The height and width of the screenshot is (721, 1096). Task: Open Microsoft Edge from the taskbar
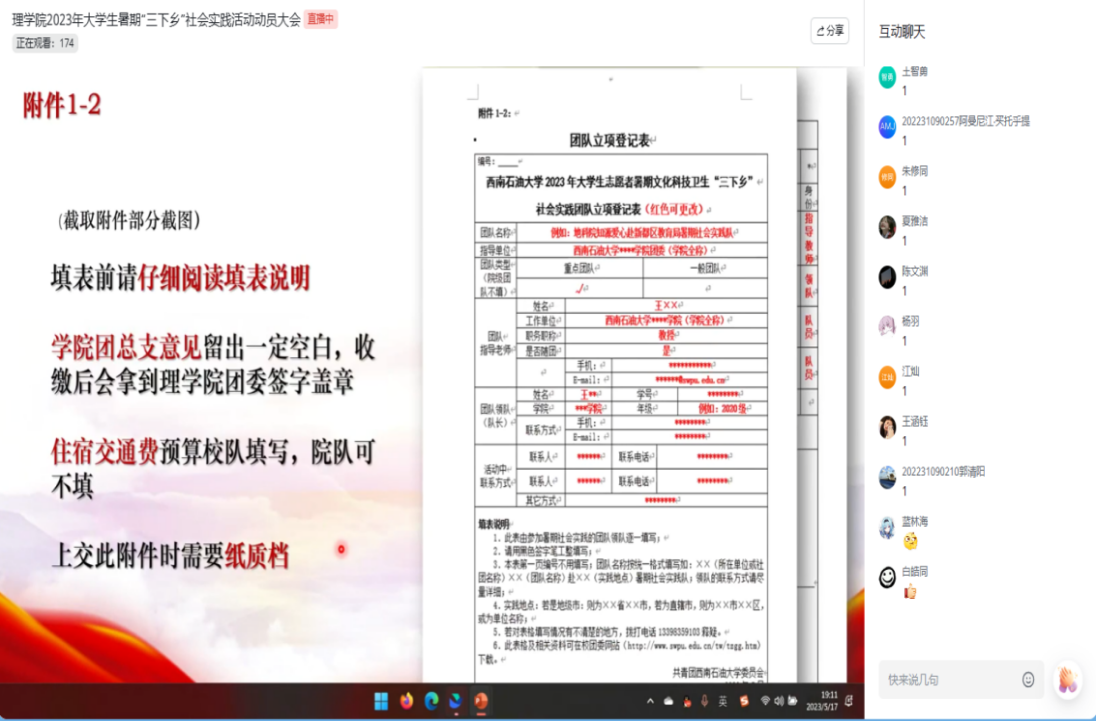(432, 700)
